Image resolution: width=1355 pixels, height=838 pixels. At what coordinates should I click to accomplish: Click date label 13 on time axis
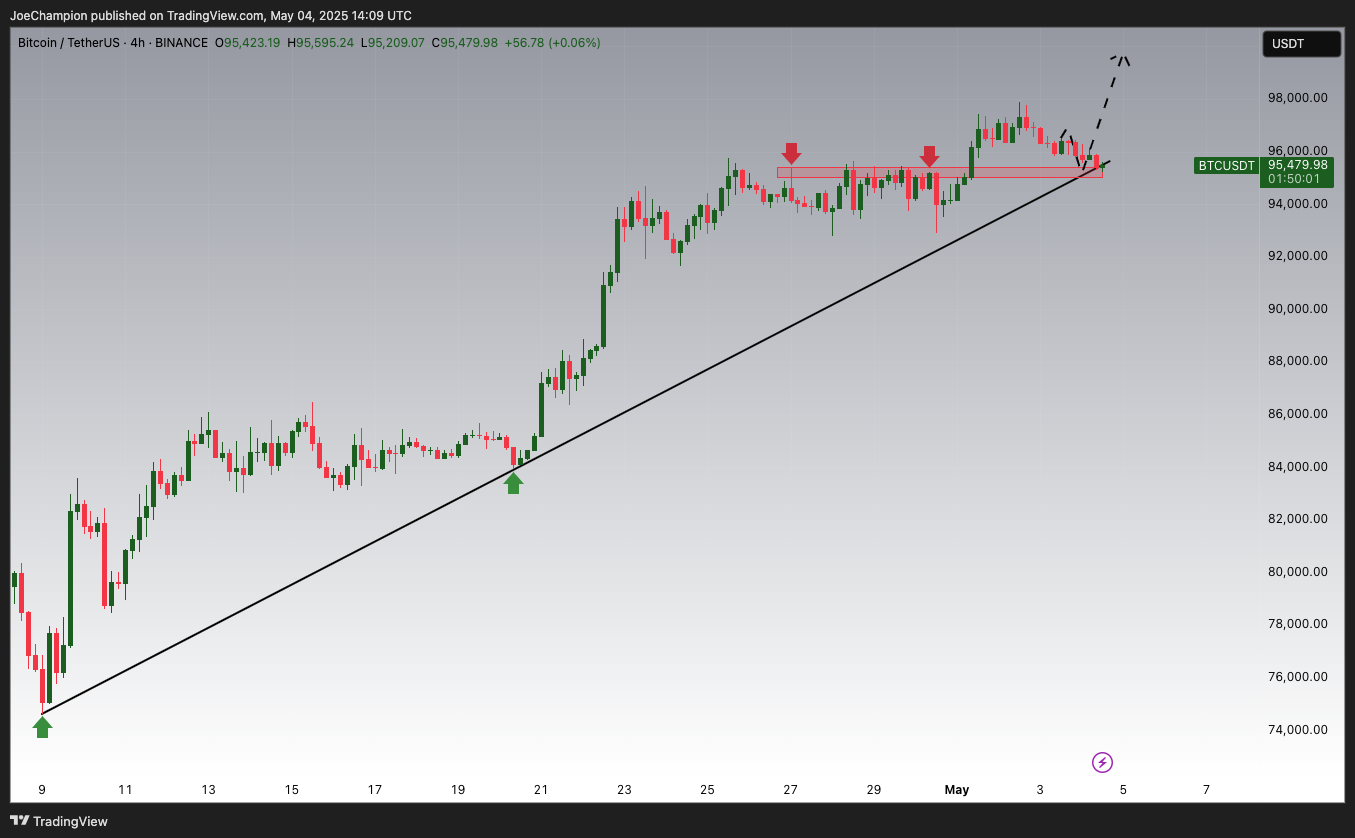point(208,790)
